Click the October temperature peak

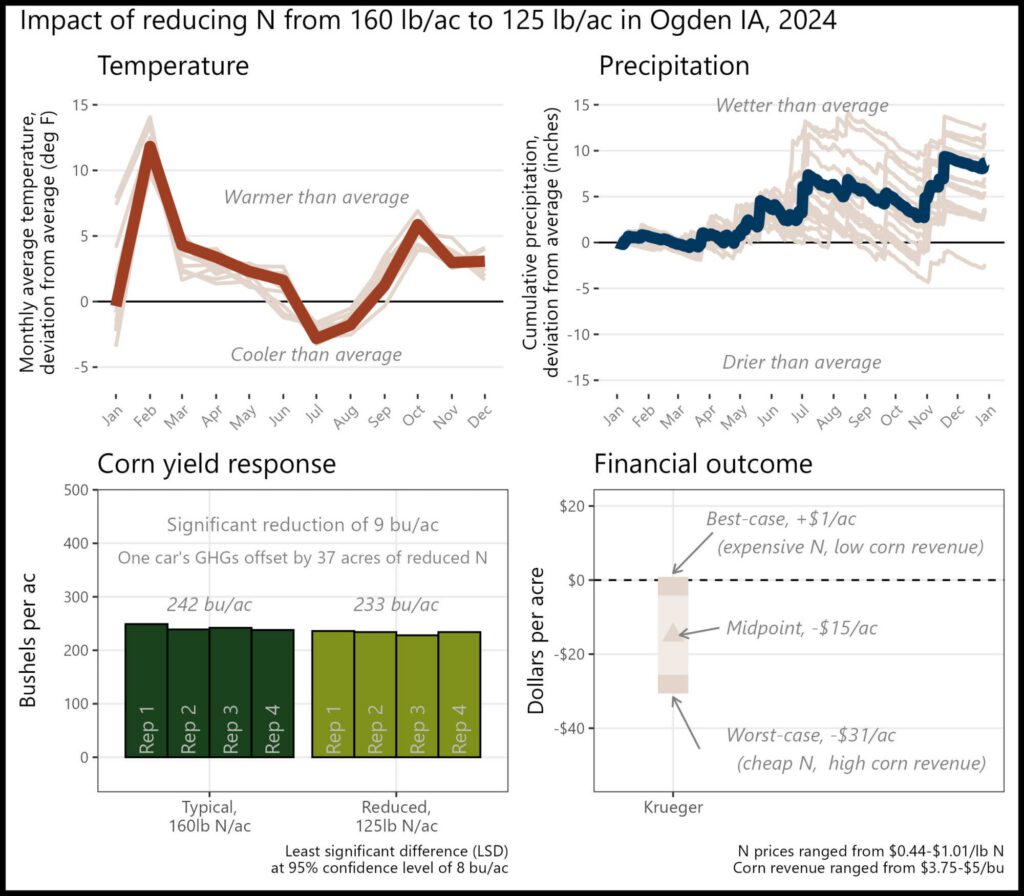point(417,223)
